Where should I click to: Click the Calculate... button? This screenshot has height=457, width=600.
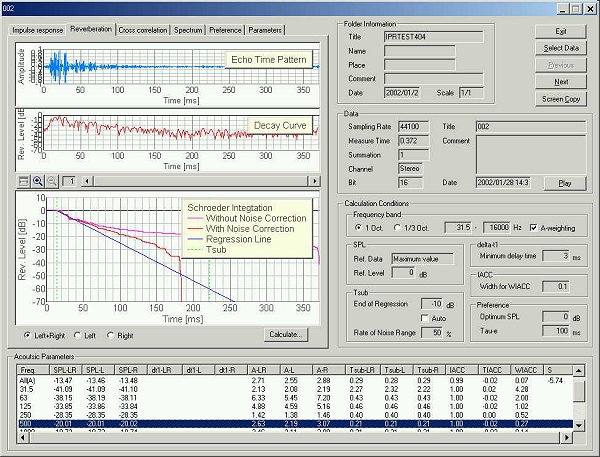[286, 335]
